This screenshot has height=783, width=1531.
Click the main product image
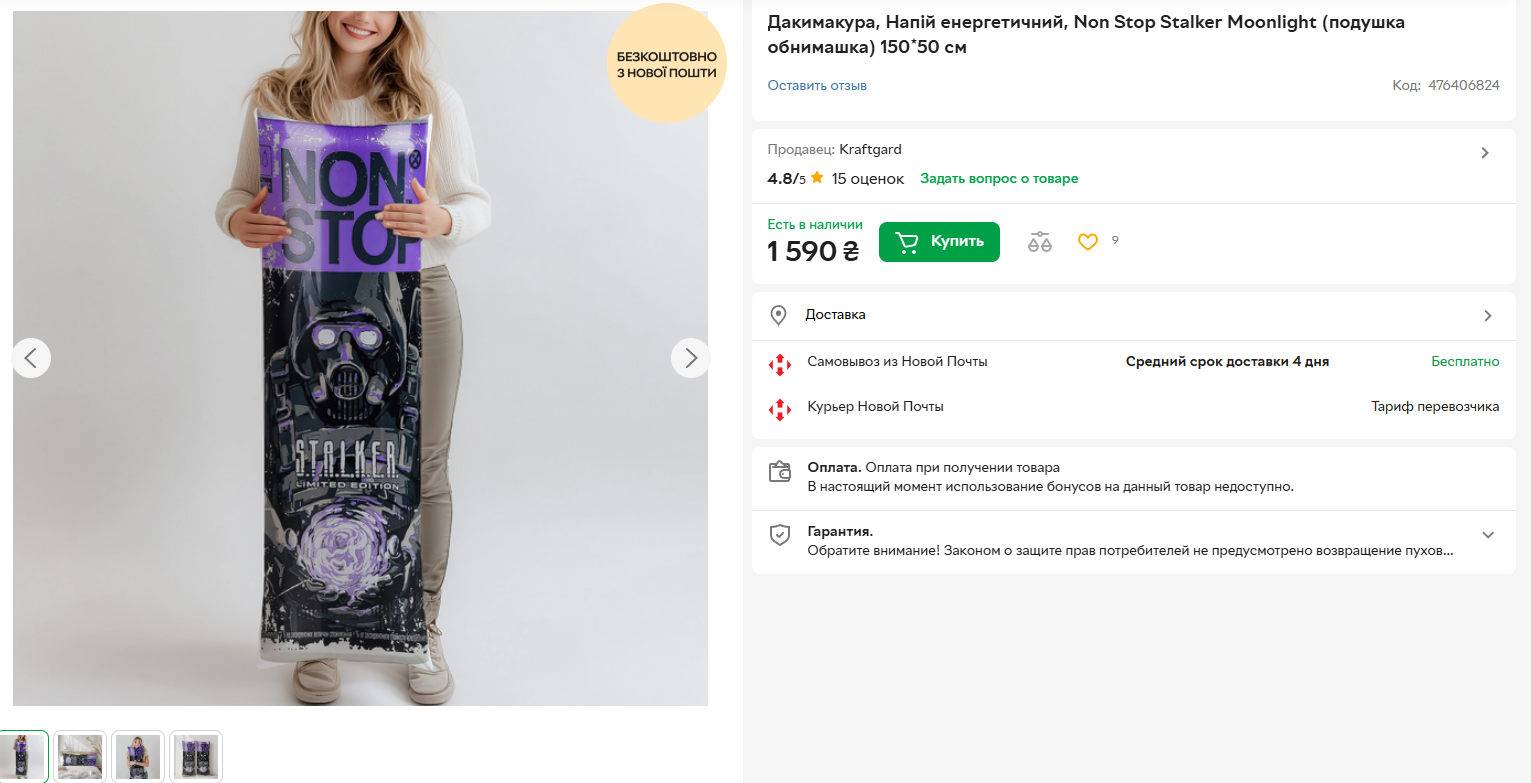(x=360, y=400)
